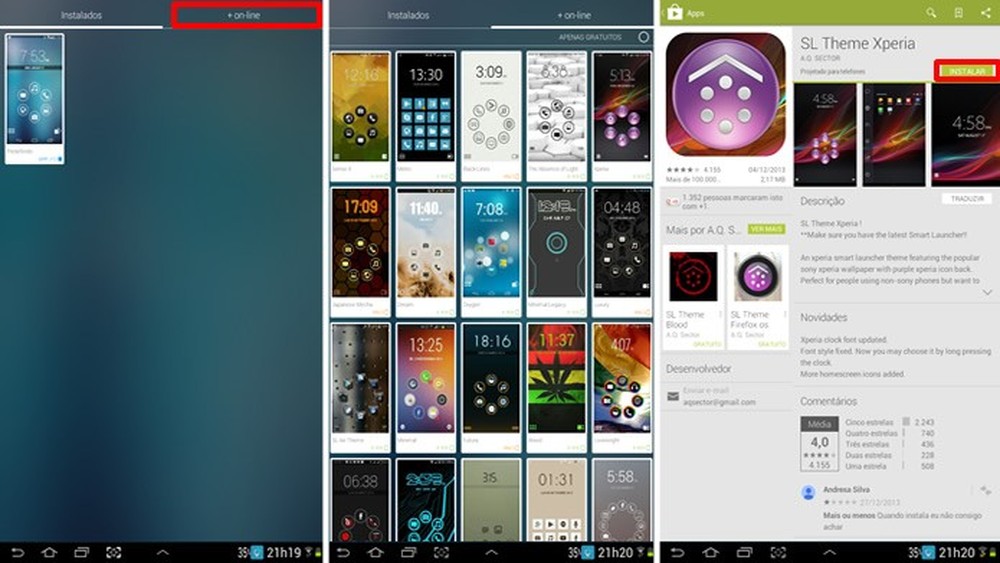The width and height of the screenshot is (1000, 563).
Task: Open the yellow theme thumbnail showing 12:16
Action: 360,117
